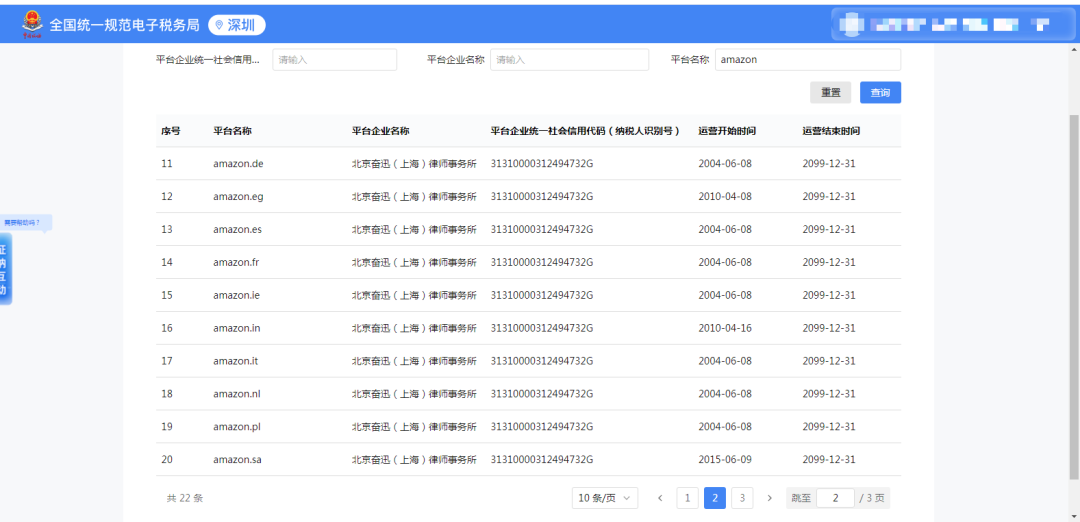Open the blurred user account area

pyautogui.click(x=945, y=24)
